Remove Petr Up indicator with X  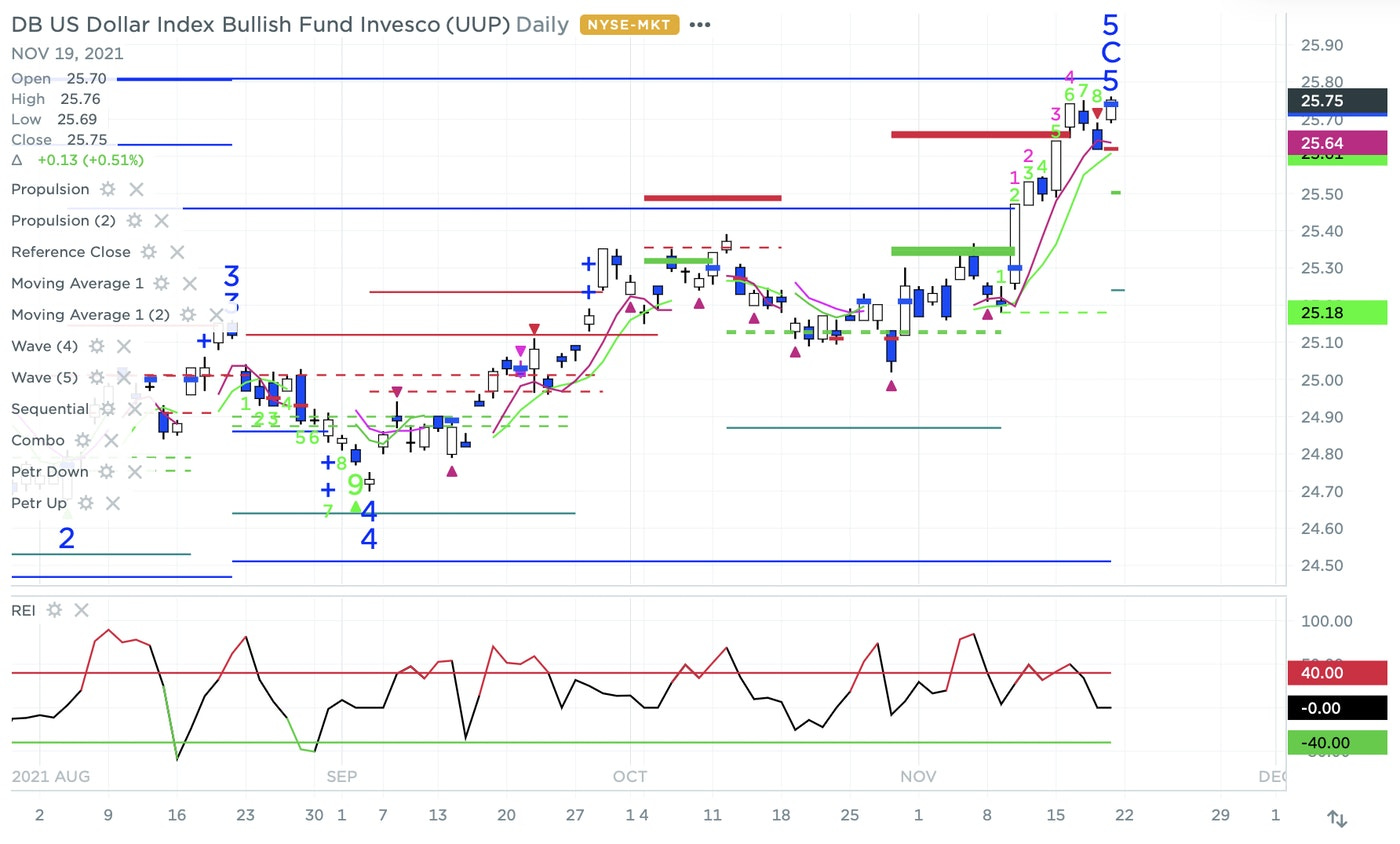[x=114, y=503]
